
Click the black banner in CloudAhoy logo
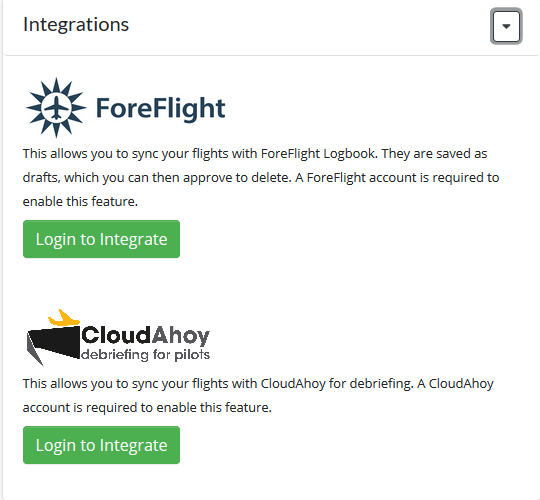tap(54, 342)
